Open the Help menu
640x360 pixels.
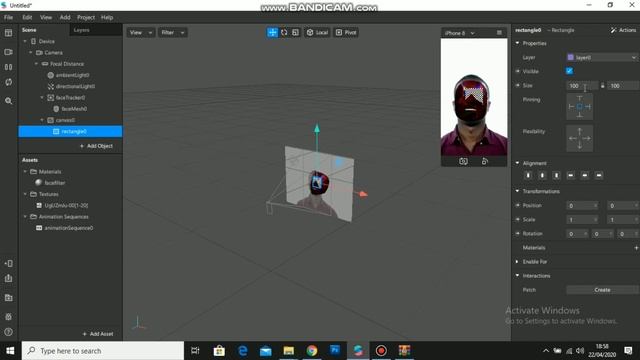pos(107,18)
